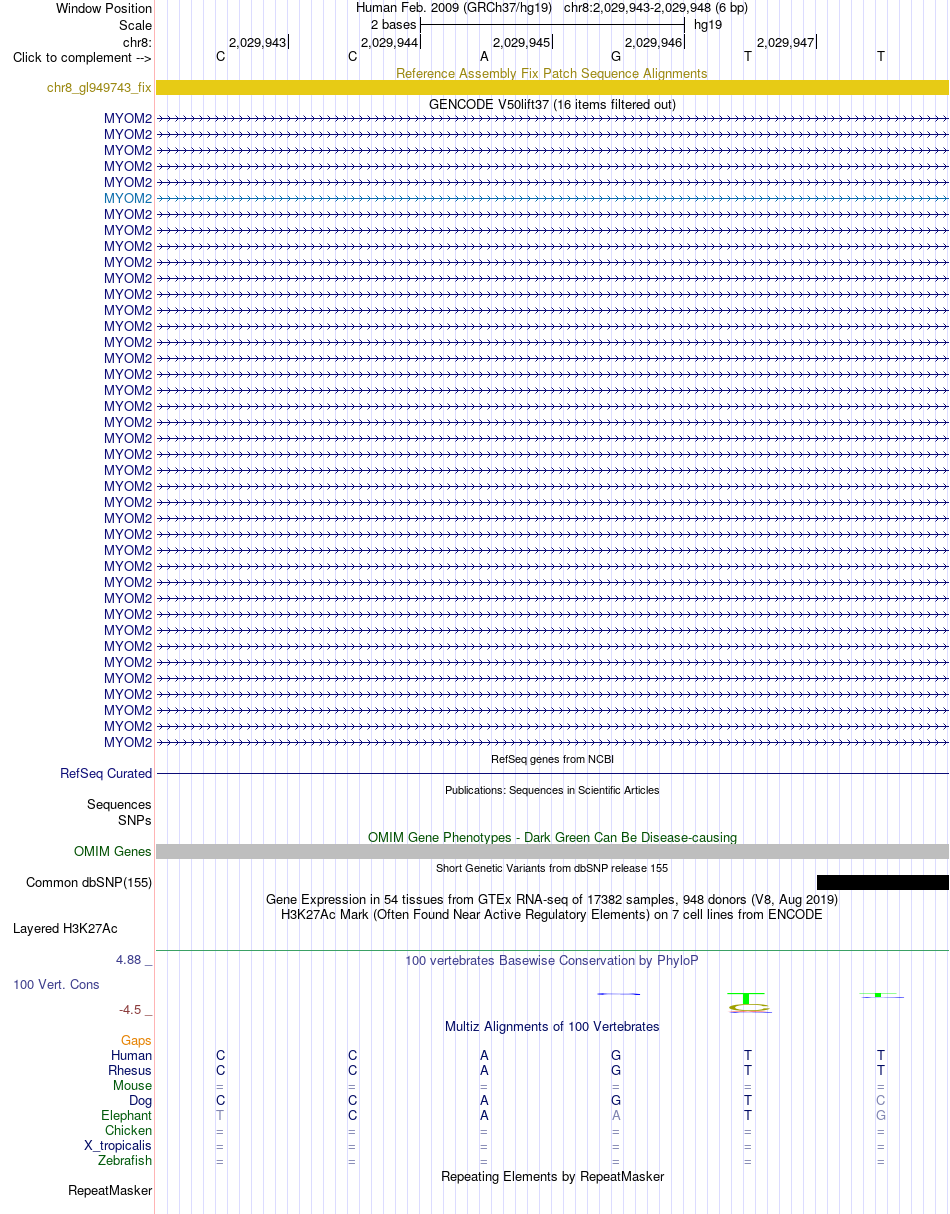Screen dimensions: 950x1214
Task: Click the 2,029,944 ruler position
Action: click(x=389, y=42)
